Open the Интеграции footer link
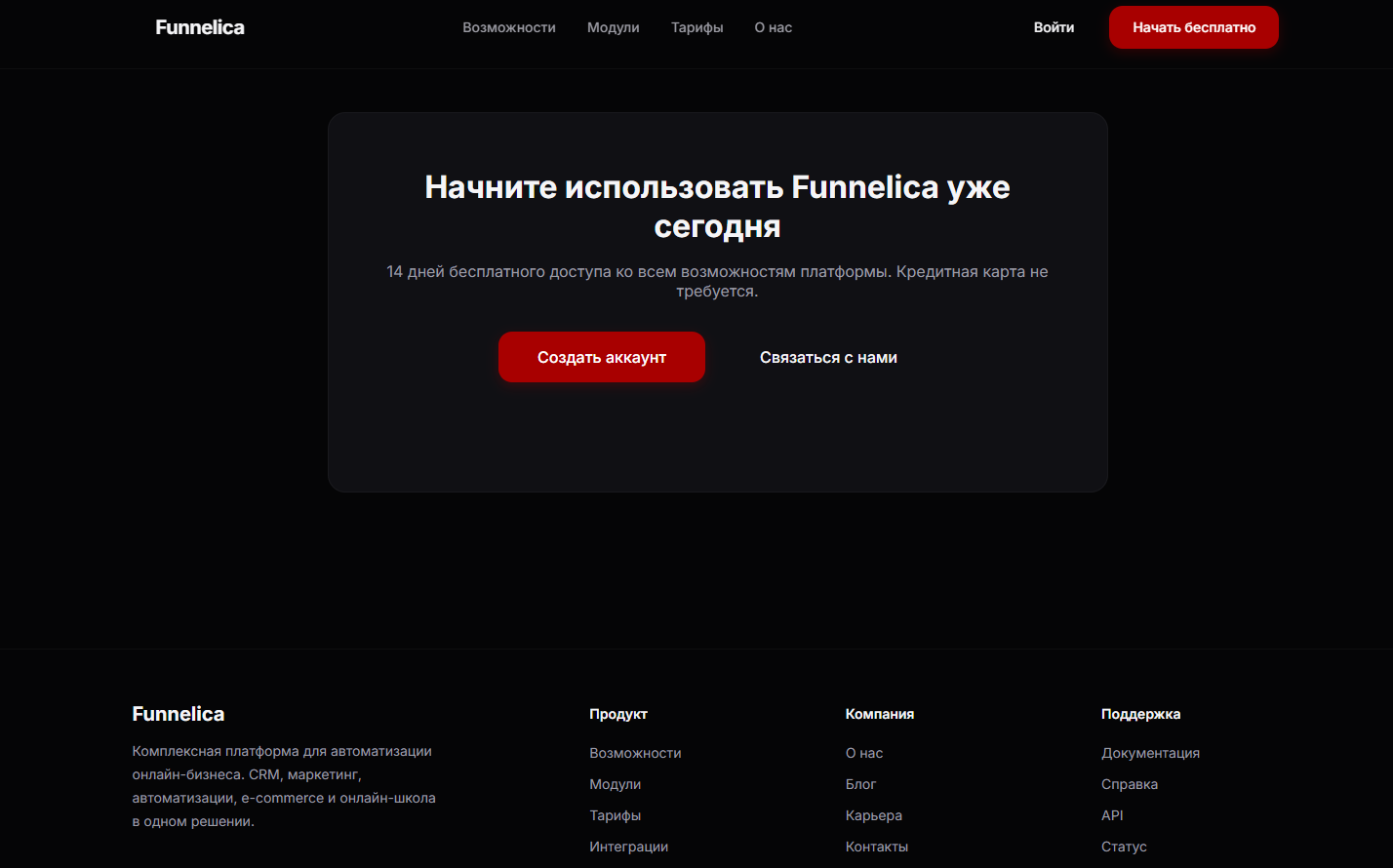Screen dimensions: 1393x868 click(629, 847)
